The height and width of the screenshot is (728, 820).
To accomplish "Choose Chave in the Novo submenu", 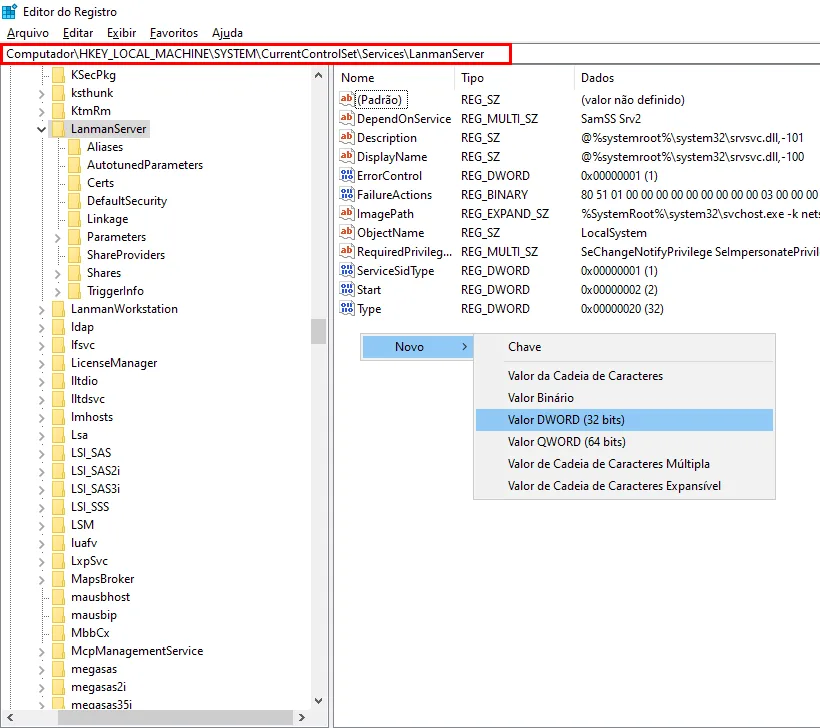I will pyautogui.click(x=624, y=347).
